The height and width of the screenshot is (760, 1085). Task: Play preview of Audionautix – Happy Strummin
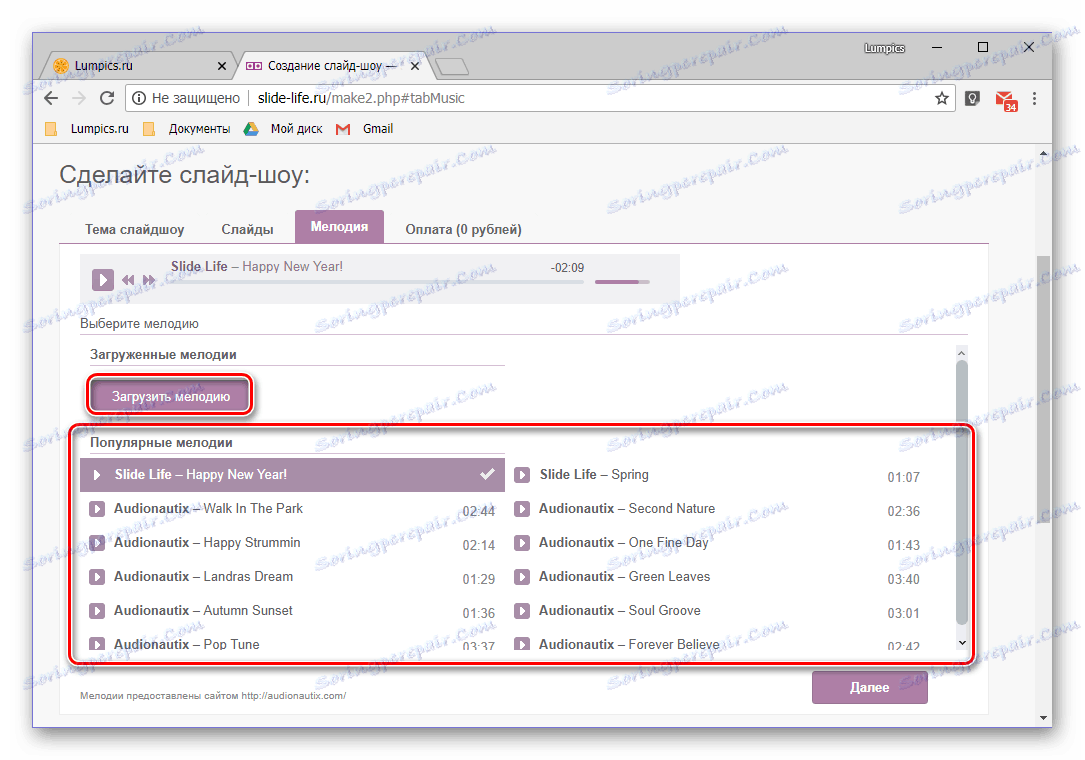point(97,543)
